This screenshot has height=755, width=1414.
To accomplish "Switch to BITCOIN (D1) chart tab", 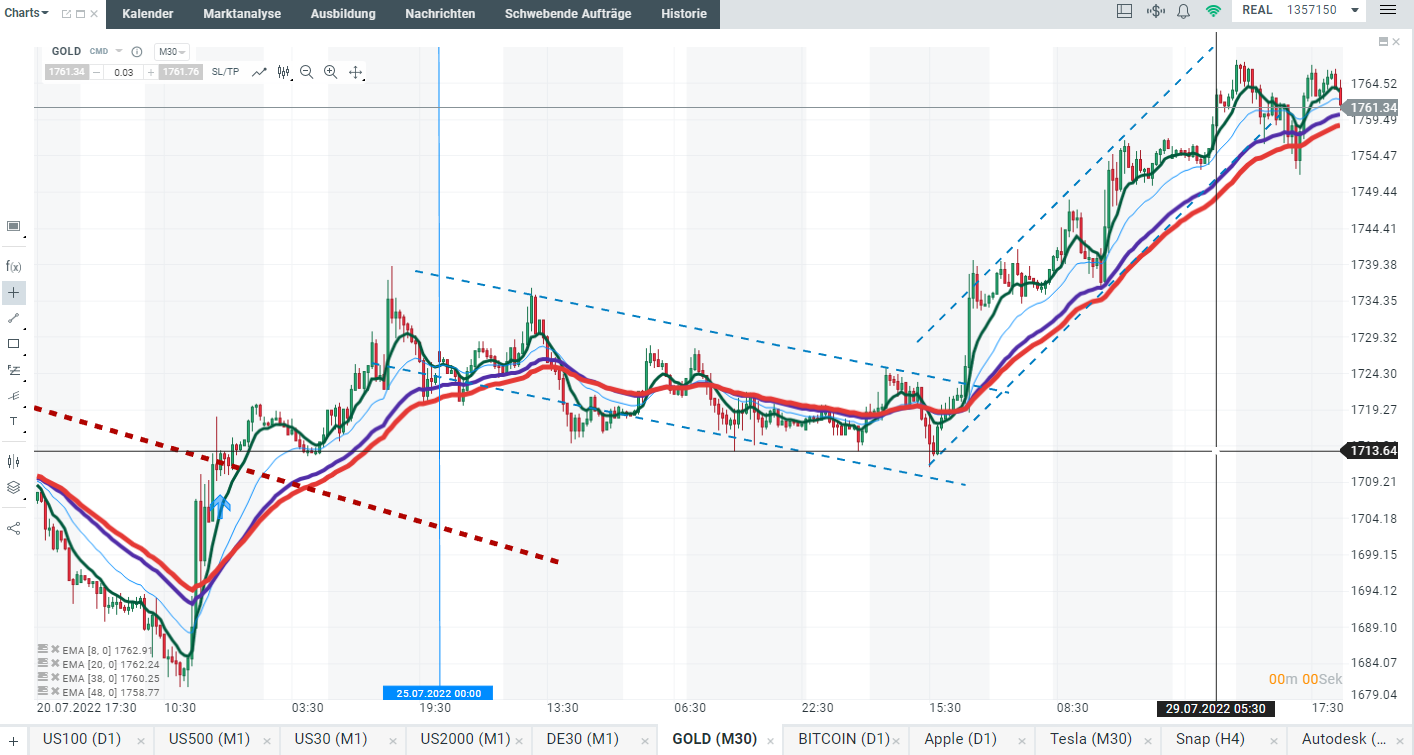I will coord(843,740).
